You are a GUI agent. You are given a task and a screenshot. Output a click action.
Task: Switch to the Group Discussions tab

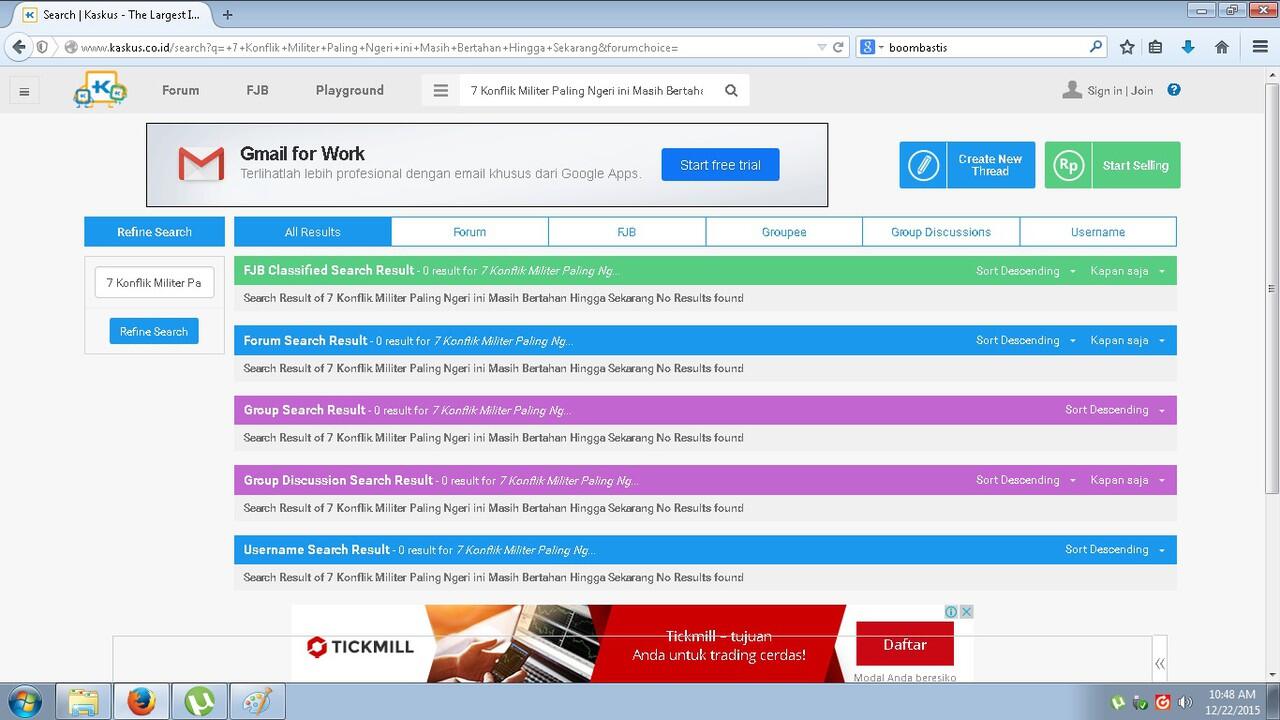[x=941, y=232]
